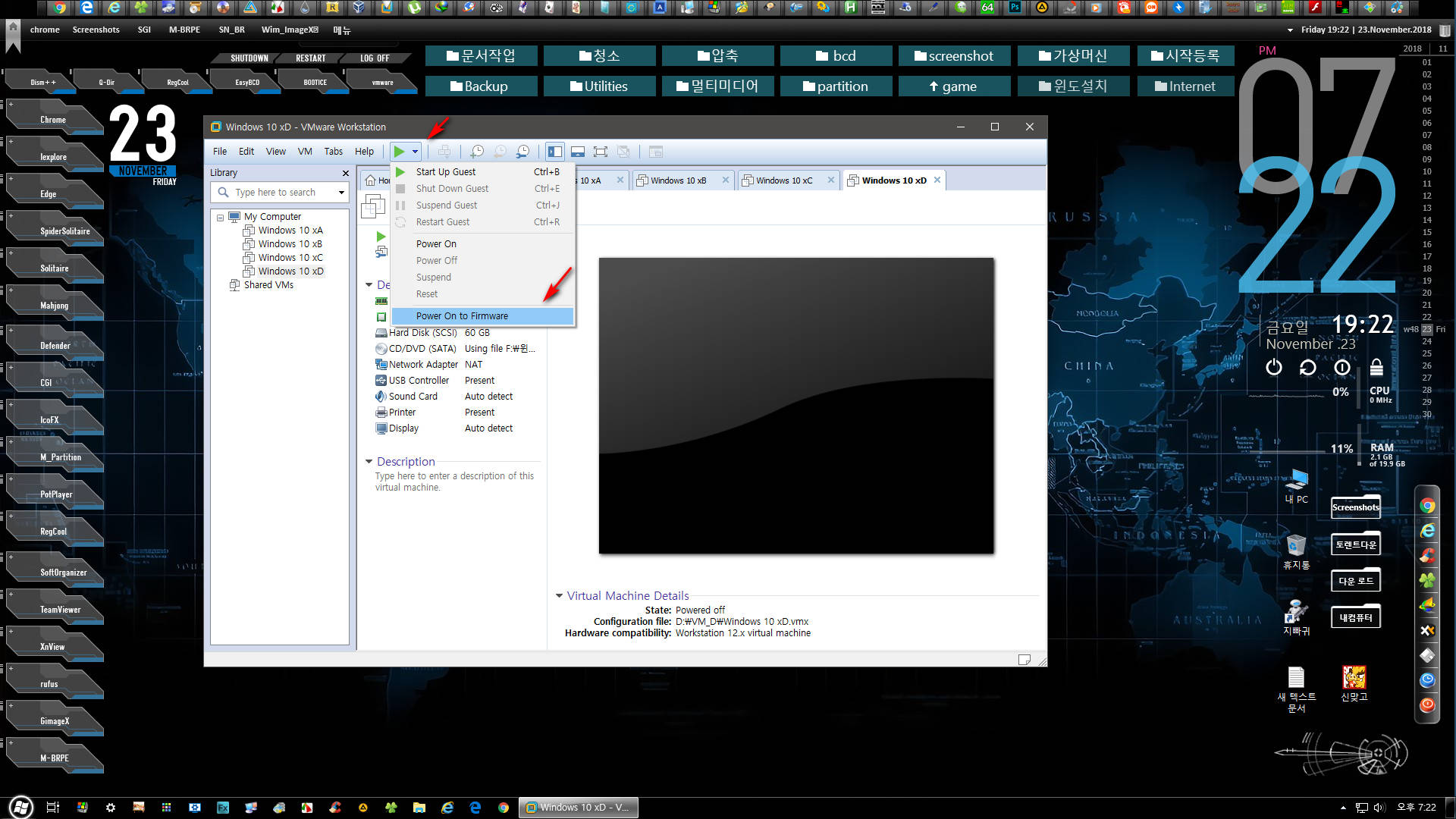
Task: Click the RESTART desktop button
Action: pos(311,58)
